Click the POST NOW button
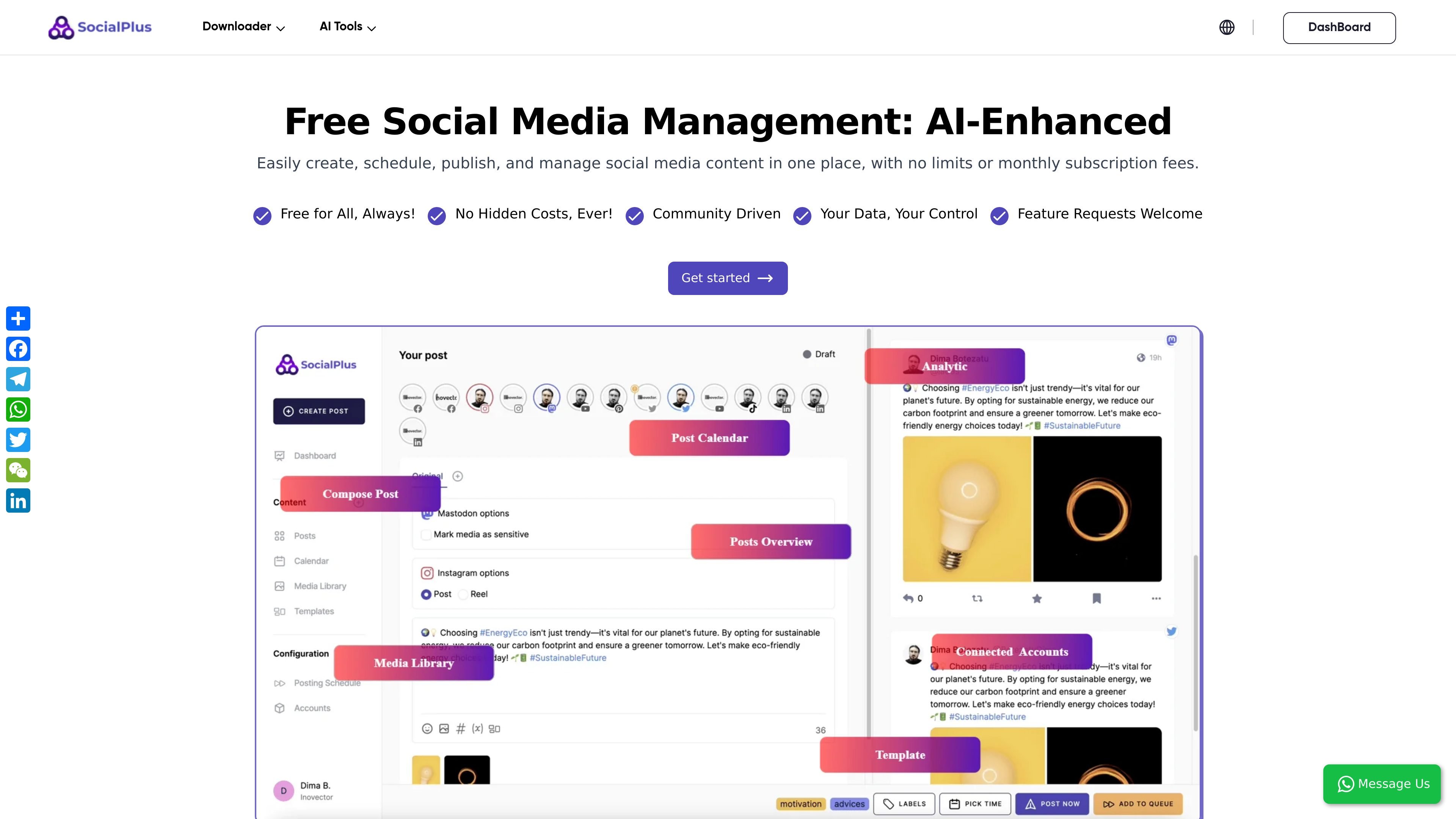This screenshot has width=1456, height=819. point(1052,804)
